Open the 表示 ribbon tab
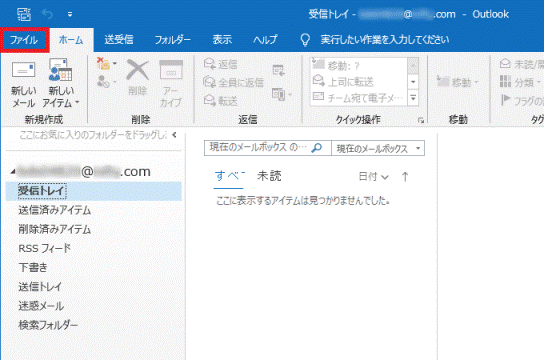 pyautogui.click(x=222, y=40)
